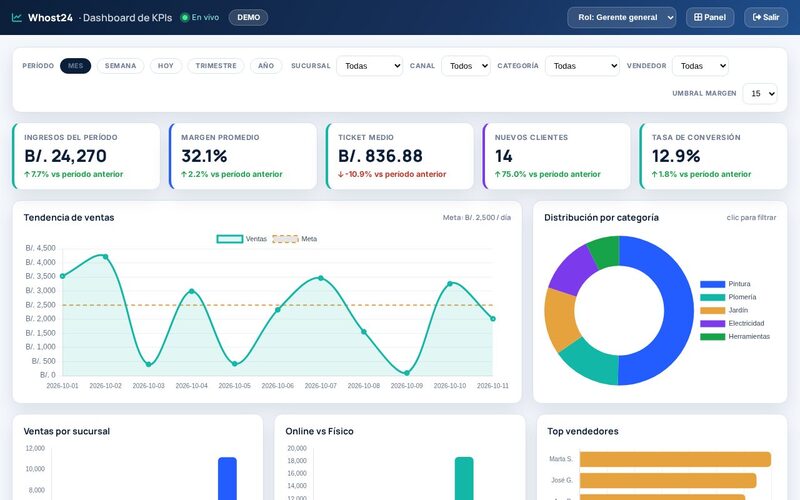Click the Nuevos clientes value 14
800x500 pixels.
504,156
